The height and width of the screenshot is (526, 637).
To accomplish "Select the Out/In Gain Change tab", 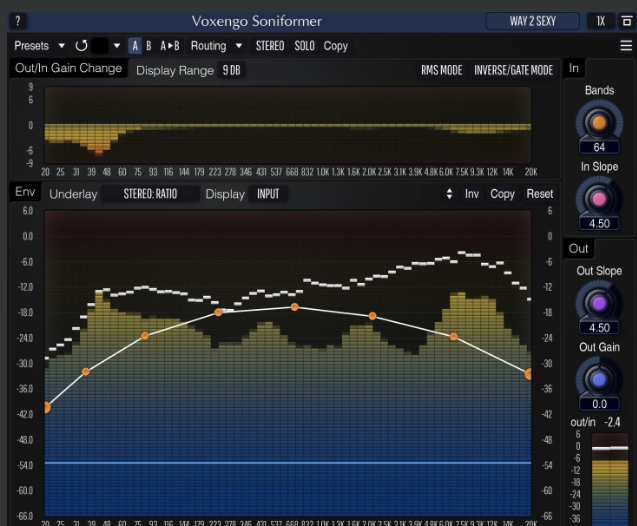I will [x=69, y=68].
